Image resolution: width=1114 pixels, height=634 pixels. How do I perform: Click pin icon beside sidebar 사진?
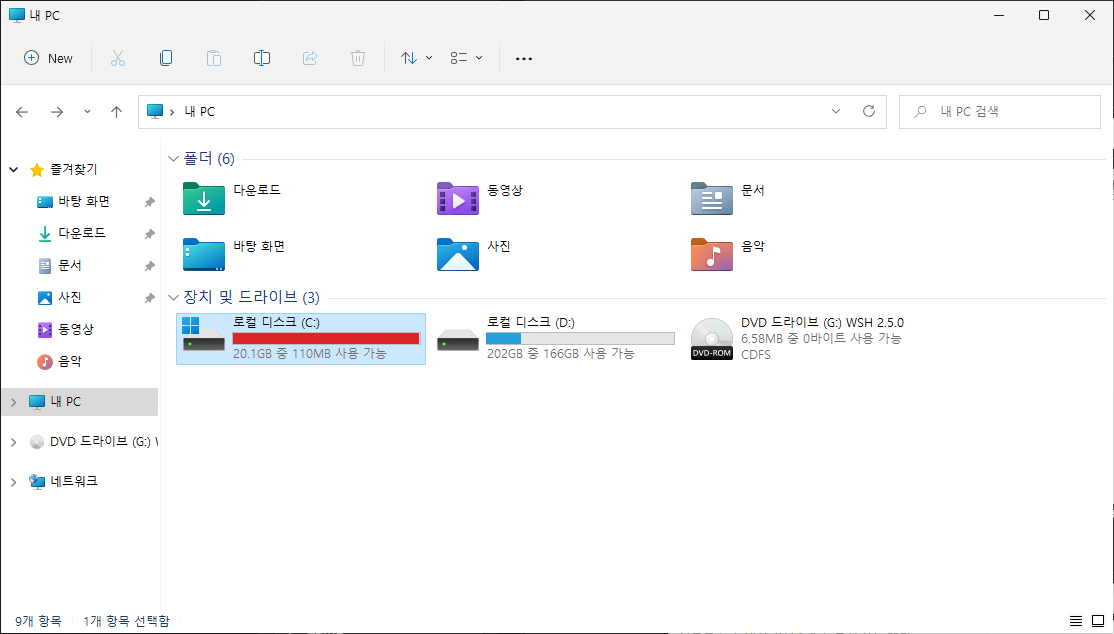click(149, 299)
